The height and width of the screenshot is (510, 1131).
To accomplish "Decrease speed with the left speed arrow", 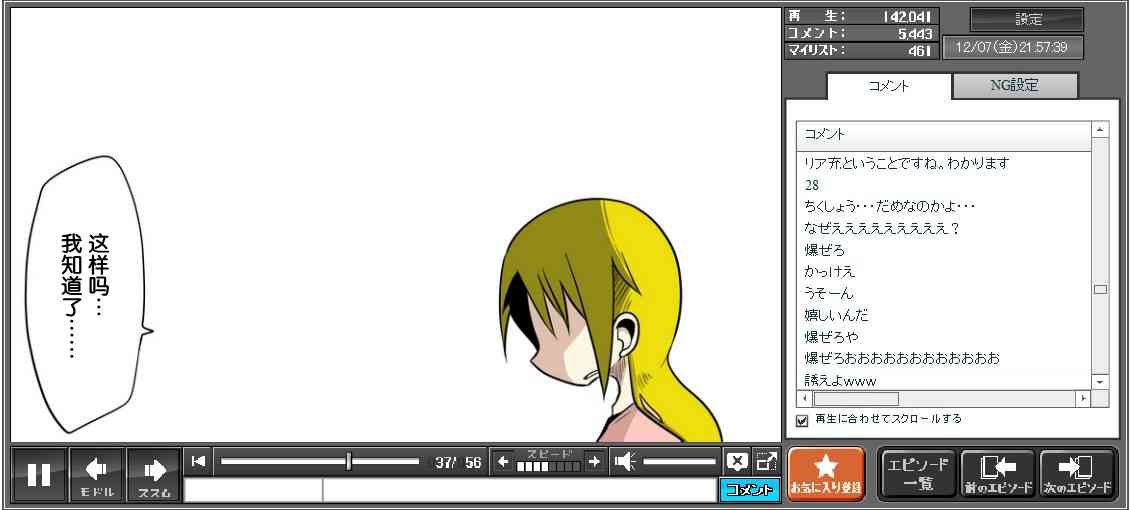I will 503,461.
